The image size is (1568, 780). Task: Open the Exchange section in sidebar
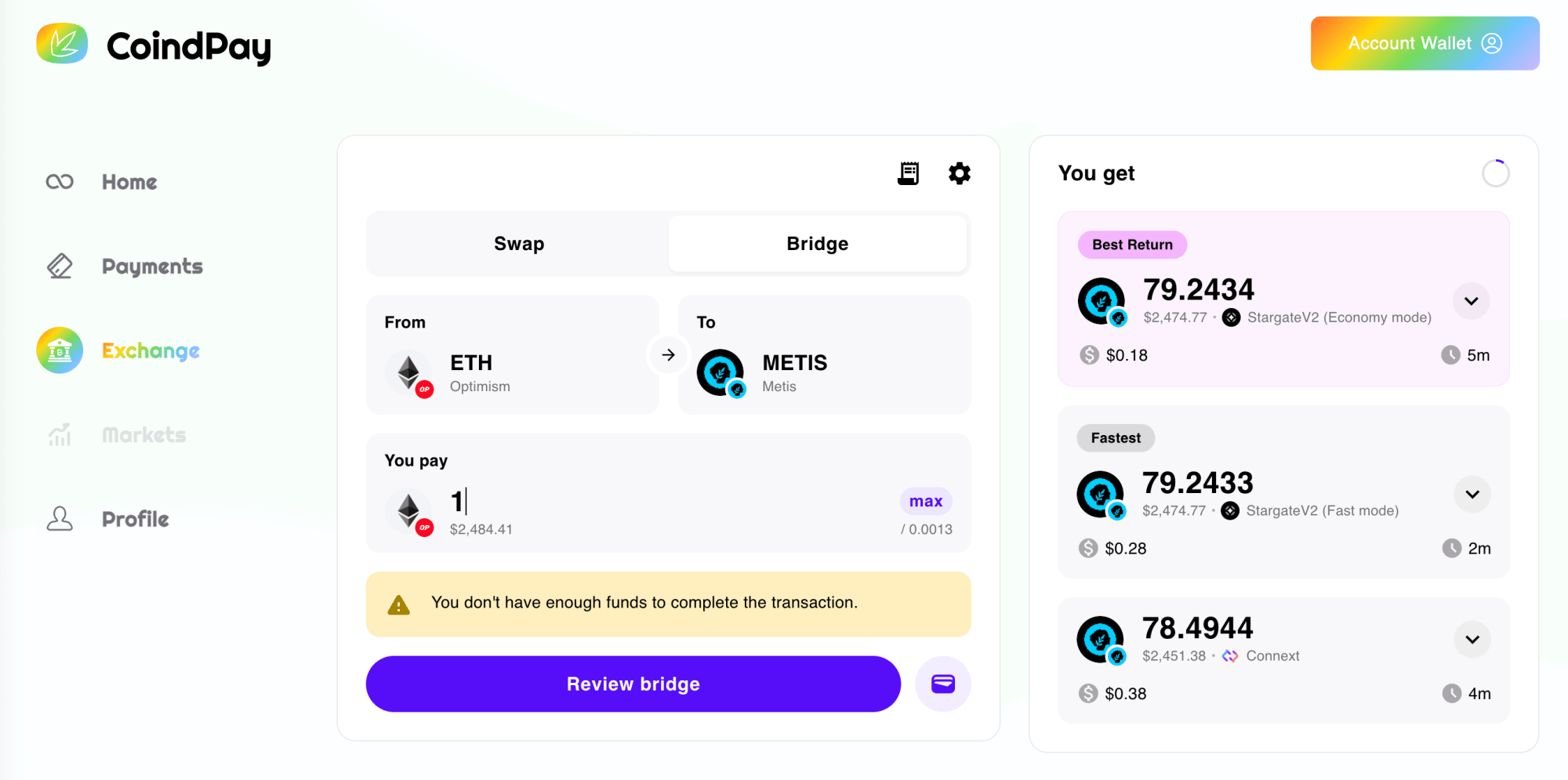point(151,351)
